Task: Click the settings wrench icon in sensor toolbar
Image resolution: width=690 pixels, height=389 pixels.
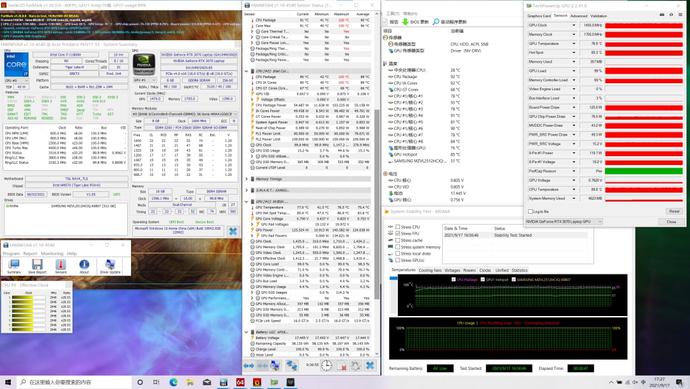Action: (356, 365)
